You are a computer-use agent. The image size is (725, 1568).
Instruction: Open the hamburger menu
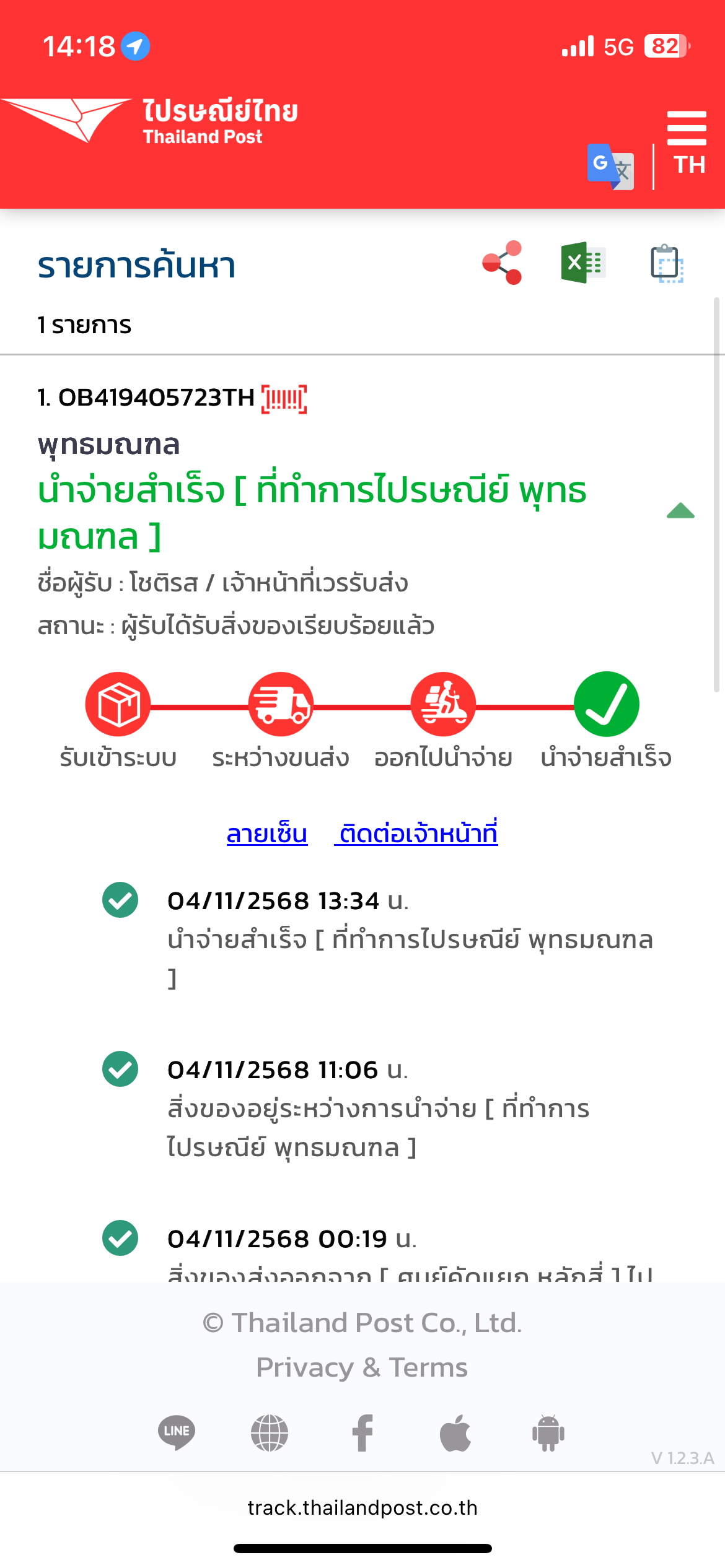coord(687,128)
